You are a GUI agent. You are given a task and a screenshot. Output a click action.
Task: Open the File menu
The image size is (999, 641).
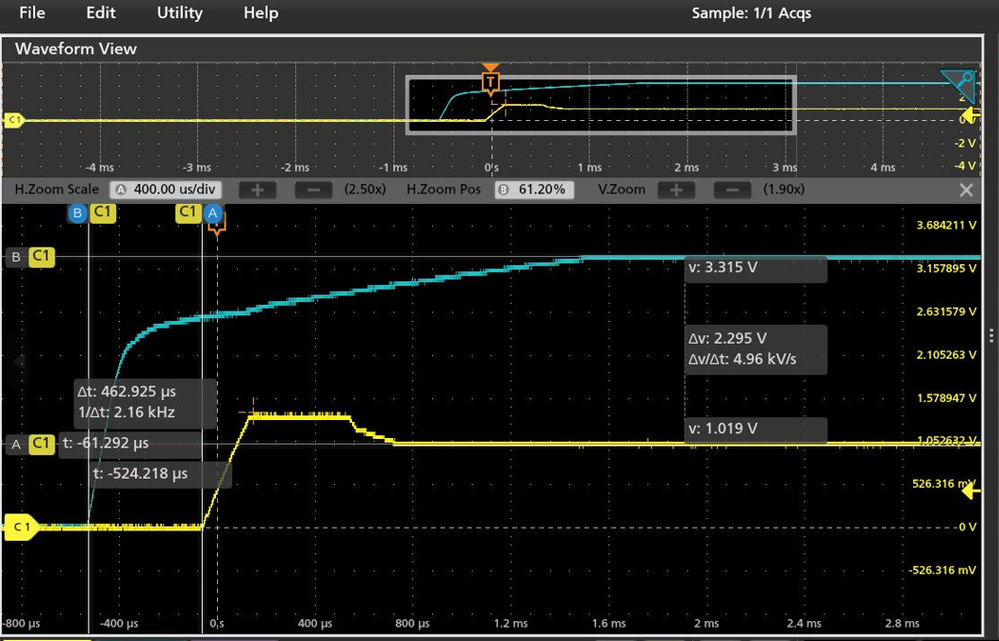pos(32,13)
